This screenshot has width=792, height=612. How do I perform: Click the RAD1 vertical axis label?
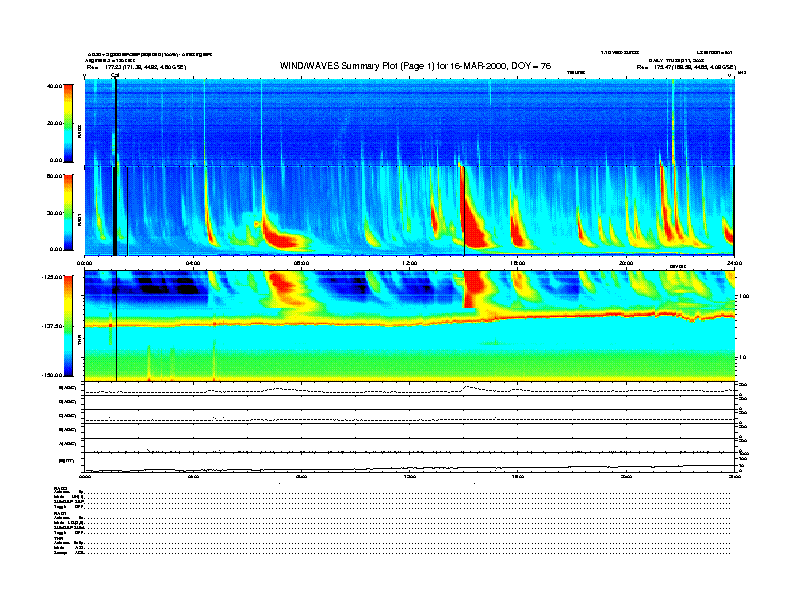pos(79,219)
